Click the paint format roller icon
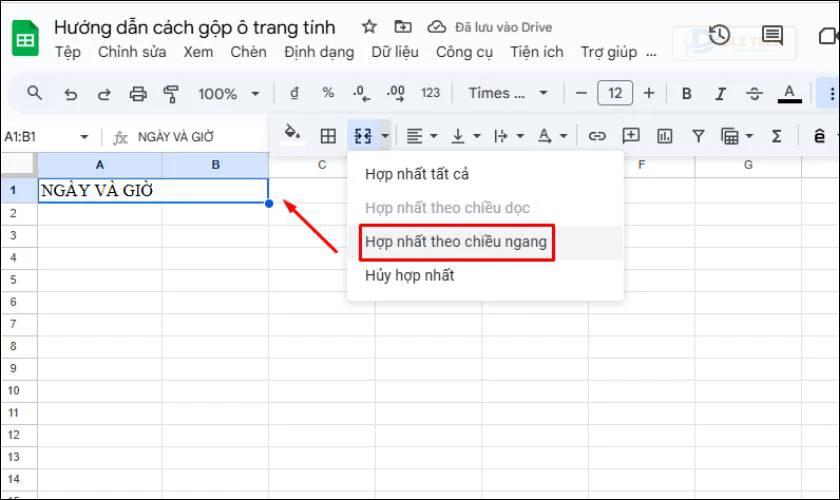 (171, 94)
